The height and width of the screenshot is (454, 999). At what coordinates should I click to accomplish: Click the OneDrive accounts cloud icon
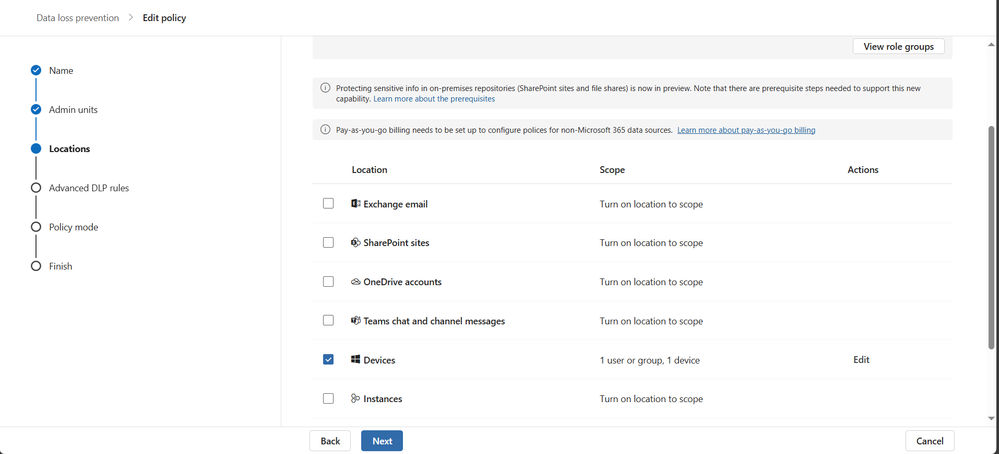pyautogui.click(x=355, y=282)
